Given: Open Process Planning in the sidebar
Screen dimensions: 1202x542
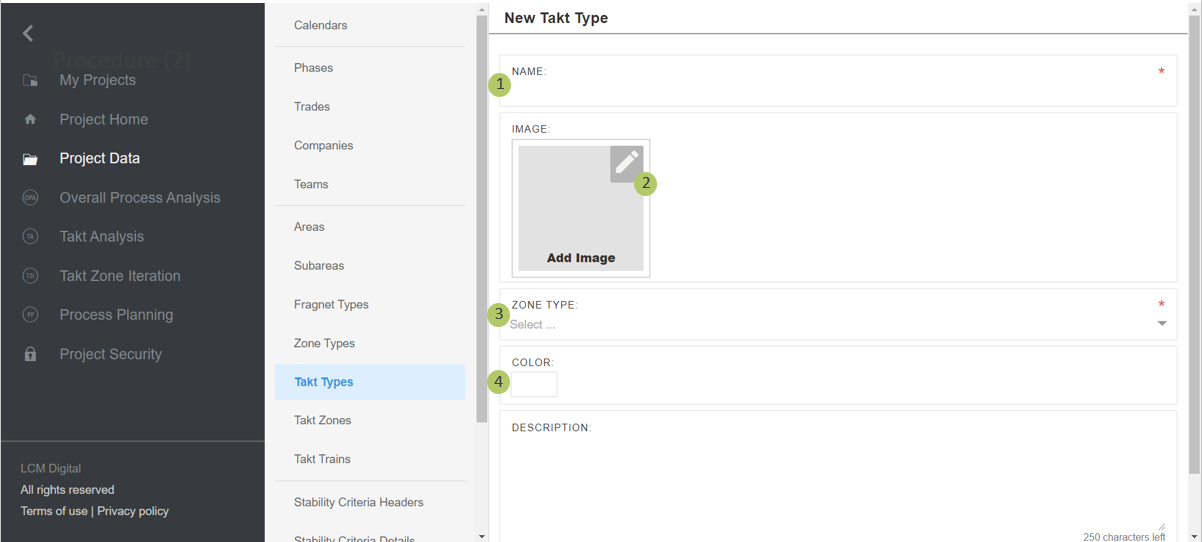Looking at the screenshot, I should click(116, 315).
